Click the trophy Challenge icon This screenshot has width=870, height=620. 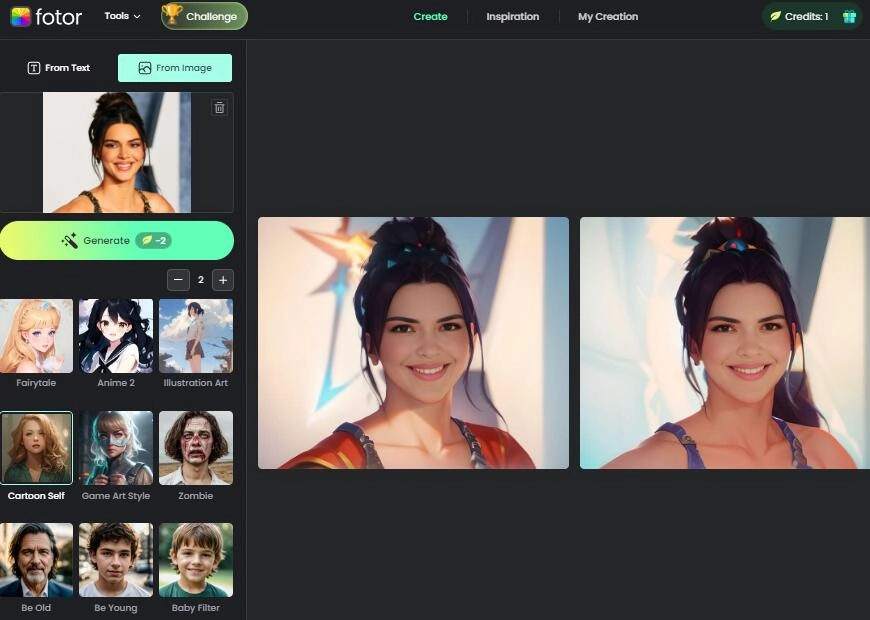point(173,15)
